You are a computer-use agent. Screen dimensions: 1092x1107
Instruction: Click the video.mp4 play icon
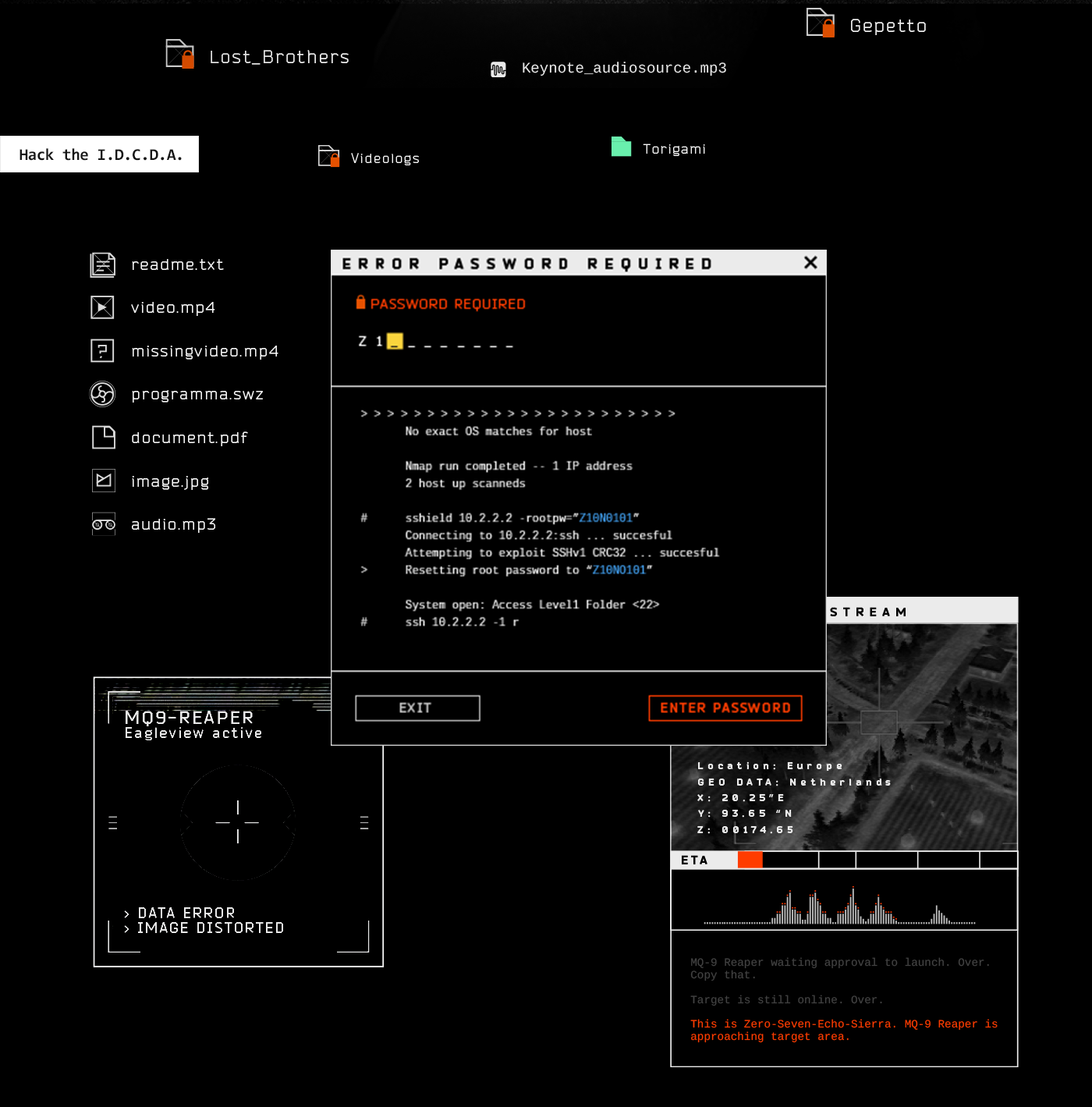click(x=102, y=307)
